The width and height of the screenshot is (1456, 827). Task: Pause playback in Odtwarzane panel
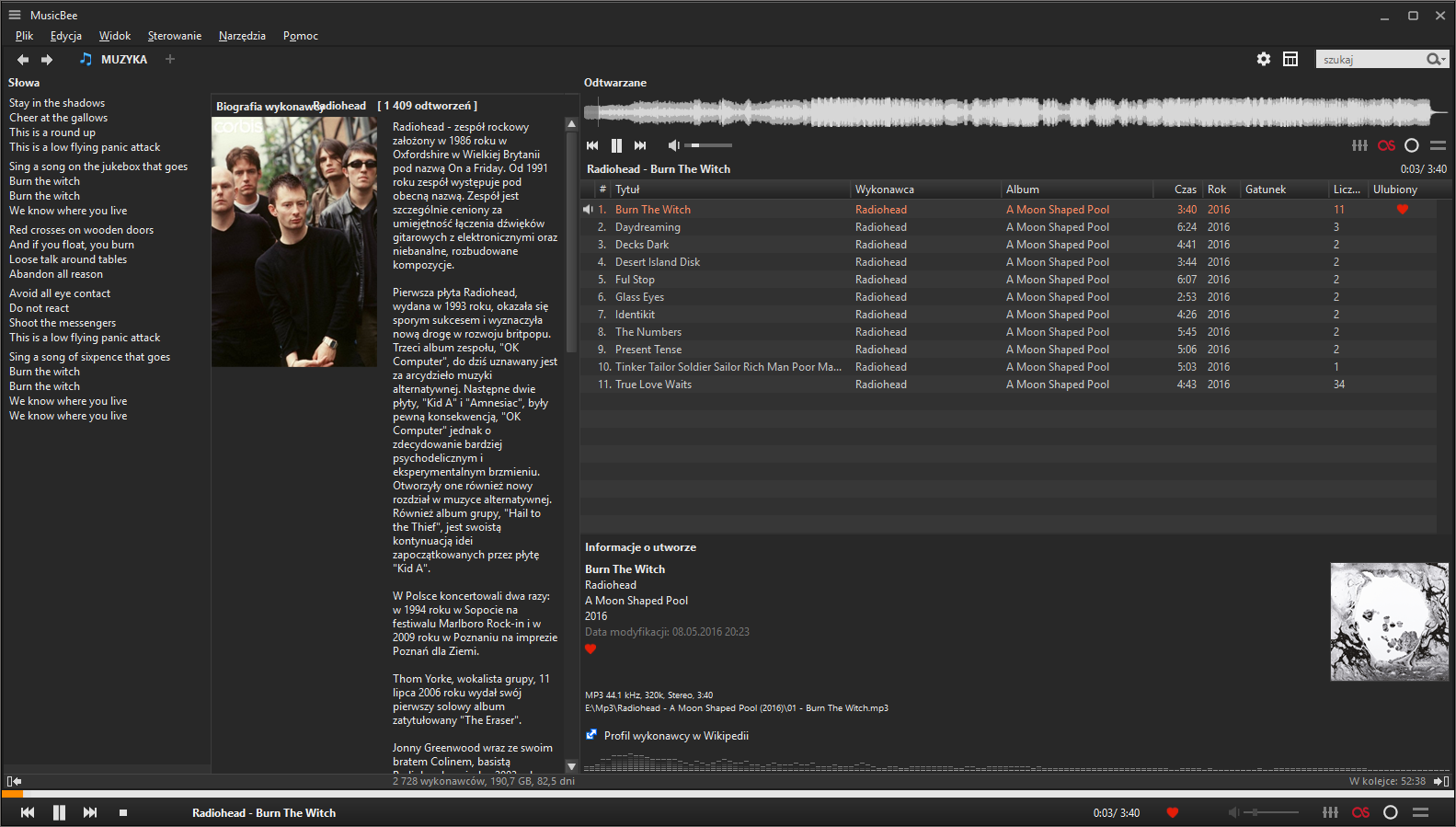coord(616,145)
